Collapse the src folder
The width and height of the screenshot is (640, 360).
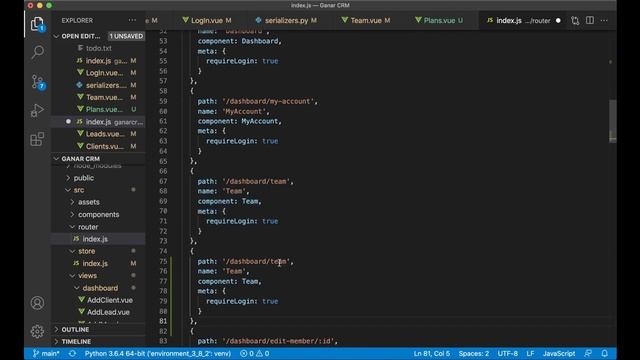(x=78, y=190)
